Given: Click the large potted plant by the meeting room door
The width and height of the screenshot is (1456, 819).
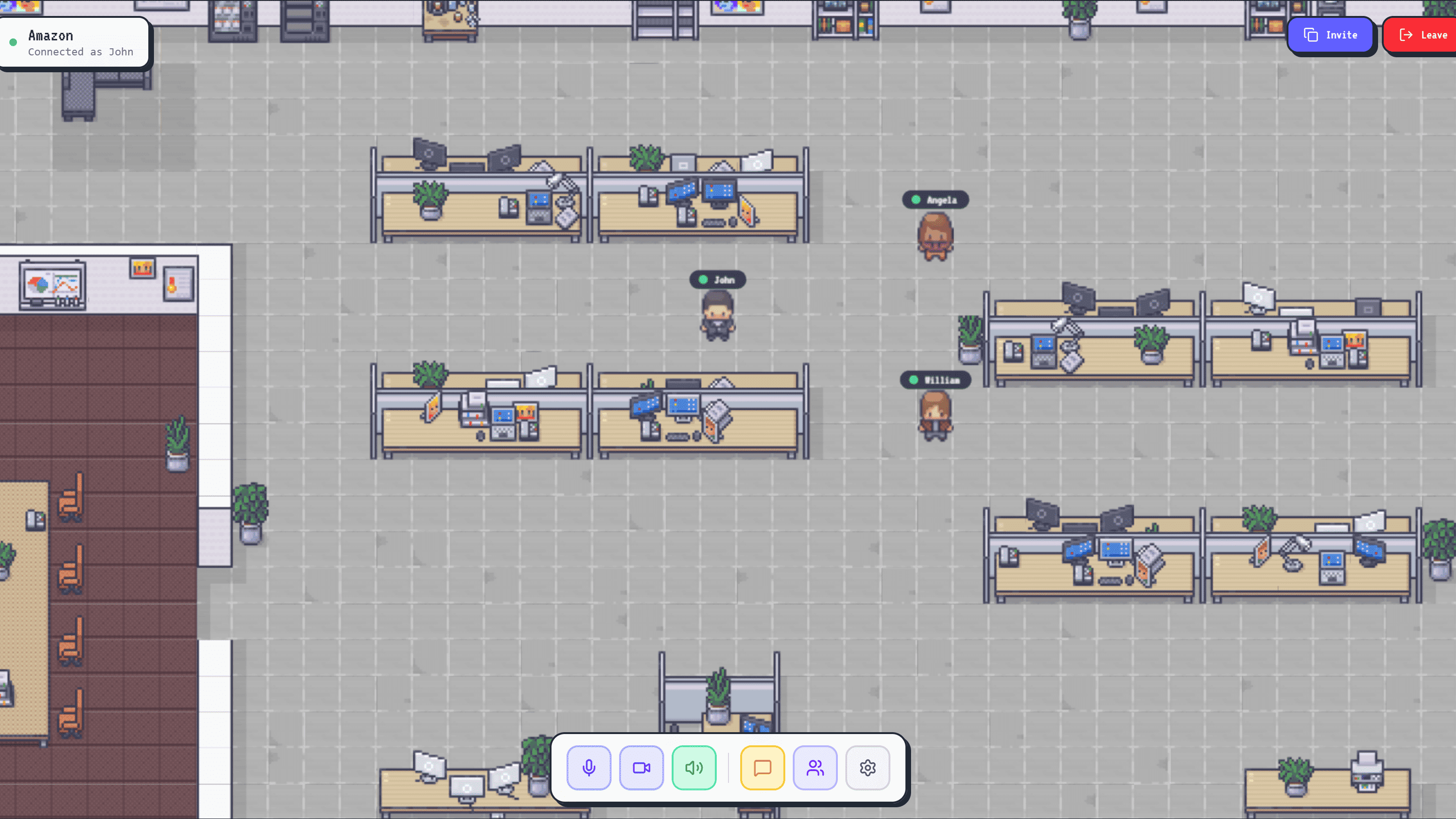Looking at the screenshot, I should click(x=250, y=513).
